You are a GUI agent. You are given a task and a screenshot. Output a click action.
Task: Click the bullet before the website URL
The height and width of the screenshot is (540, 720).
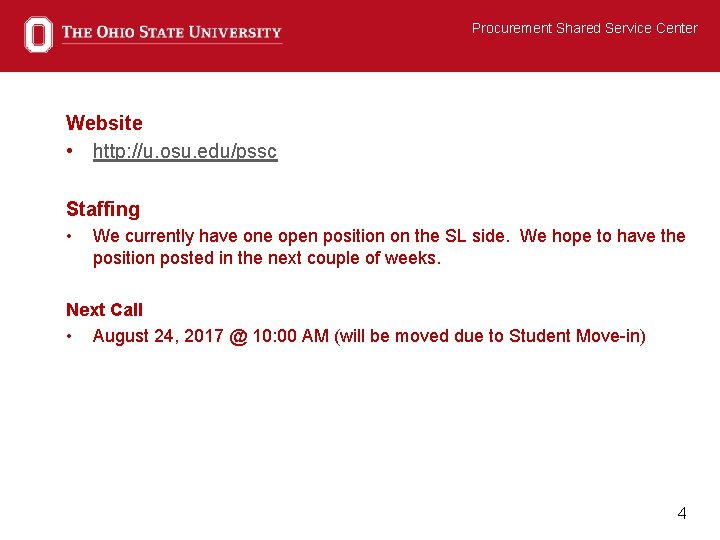click(69, 151)
